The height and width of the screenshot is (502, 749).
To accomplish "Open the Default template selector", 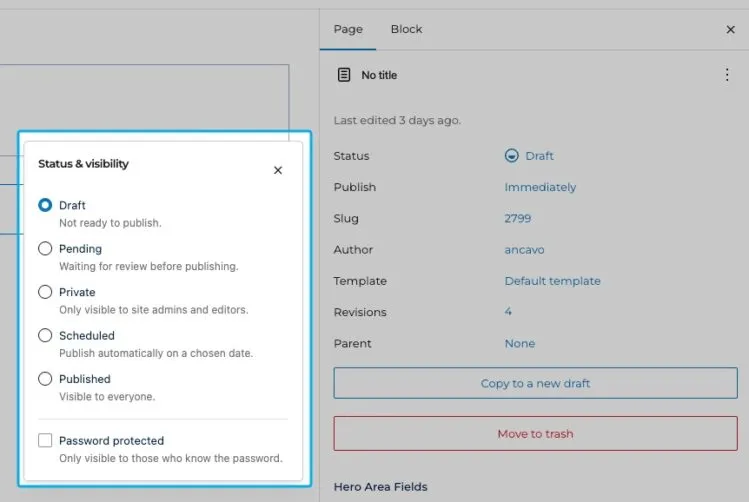I will coord(553,281).
